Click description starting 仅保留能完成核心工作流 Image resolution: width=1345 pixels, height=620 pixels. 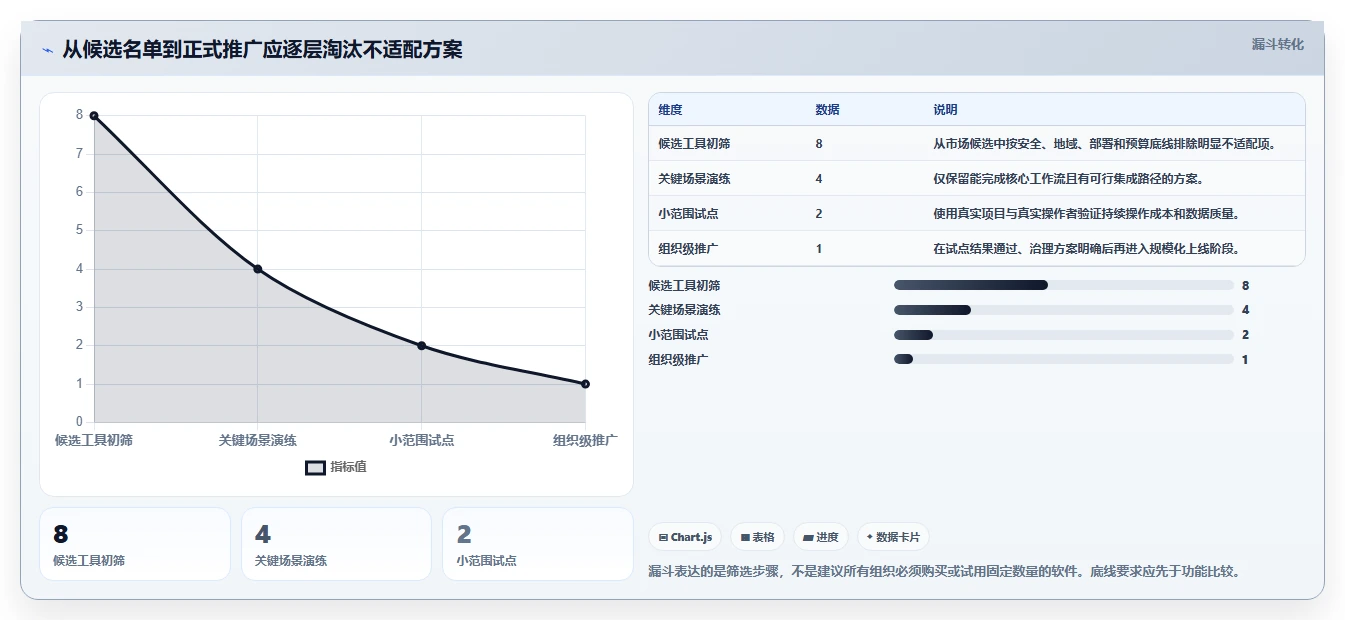(1068, 179)
